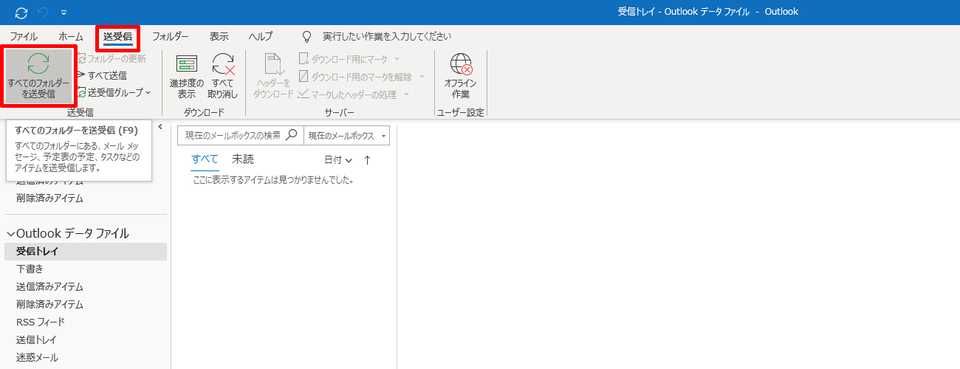Viewport: 960px width, 369px height.
Task: Select 削除済みアイテム under Outlook データ ファイル
Action: click(50, 304)
